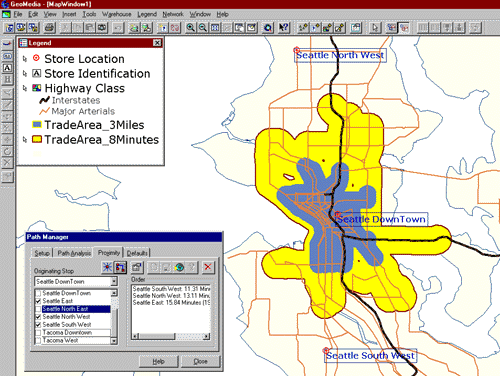Image resolution: width=500 pixels, height=376 pixels.
Task: Click the Help button in Path Manager
Action: tap(159, 362)
